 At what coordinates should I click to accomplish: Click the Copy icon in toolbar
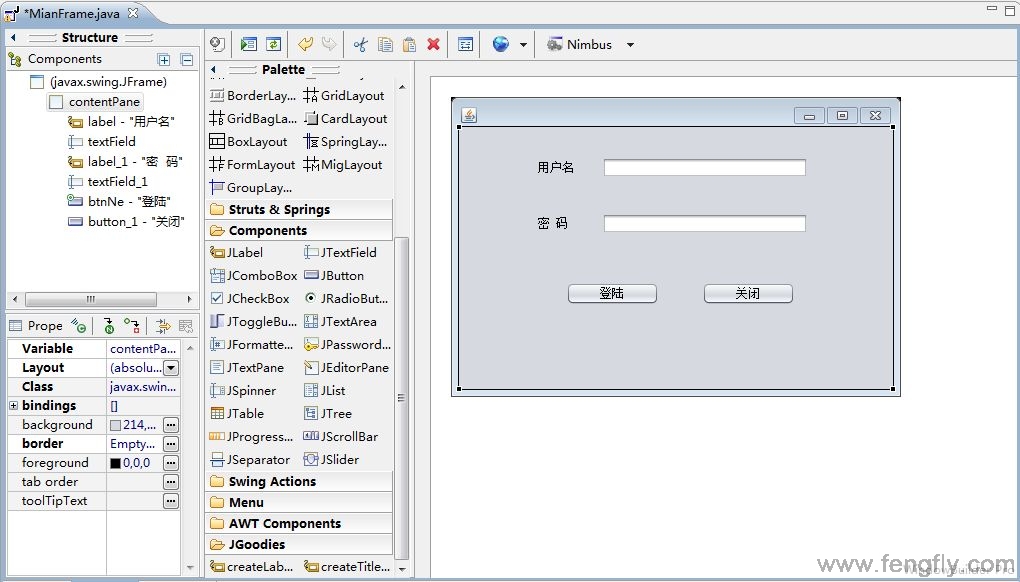[385, 44]
